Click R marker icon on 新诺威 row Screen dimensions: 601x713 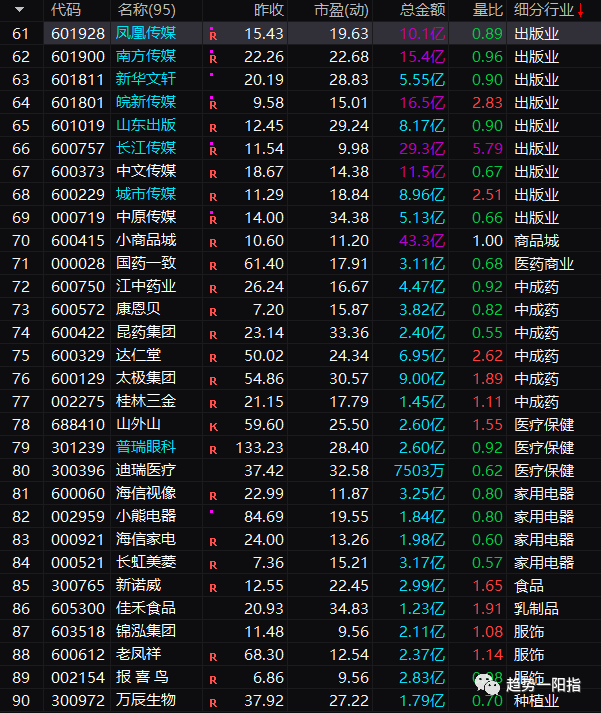(x=213, y=588)
